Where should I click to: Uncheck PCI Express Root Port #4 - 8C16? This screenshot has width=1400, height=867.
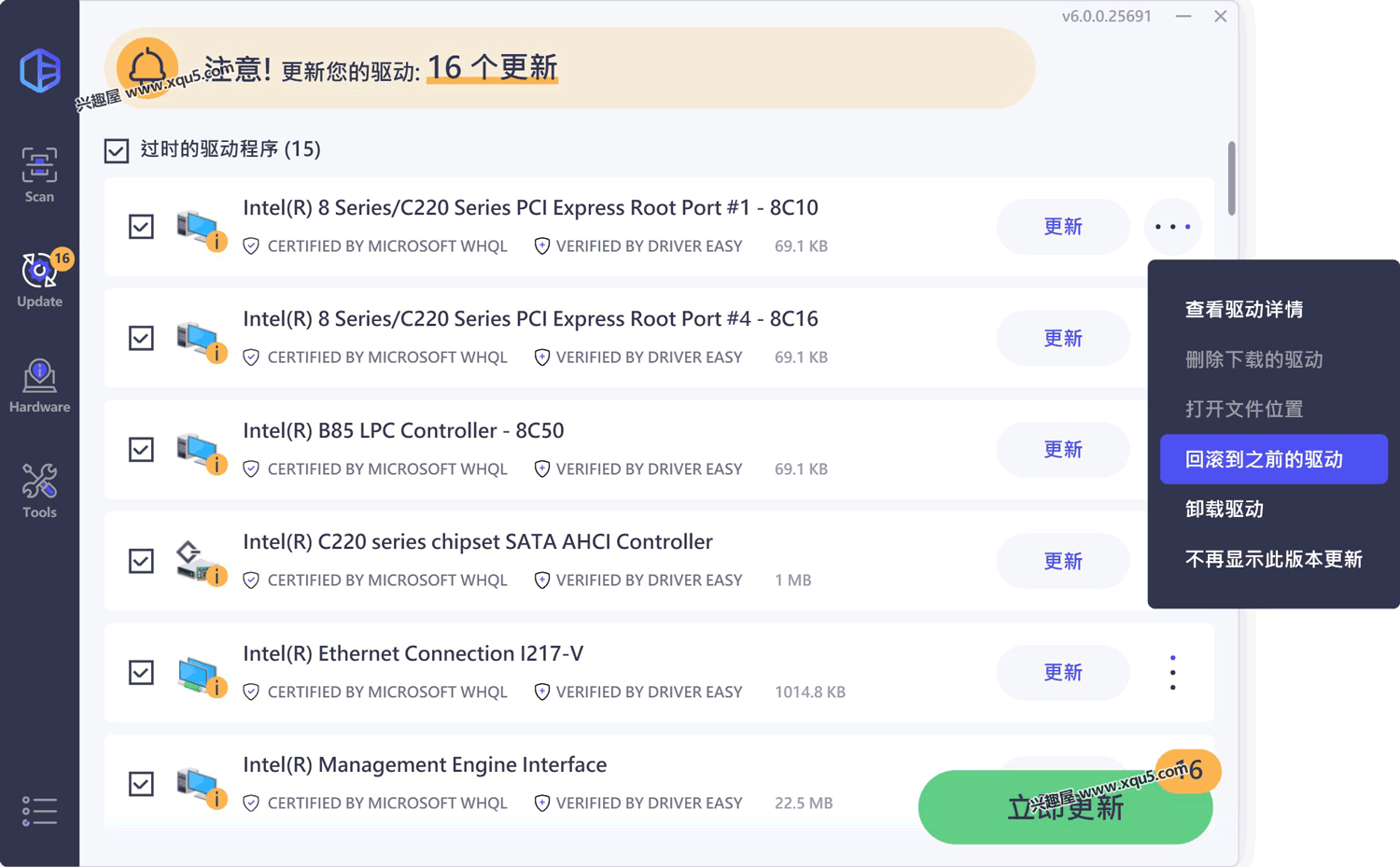click(x=141, y=338)
